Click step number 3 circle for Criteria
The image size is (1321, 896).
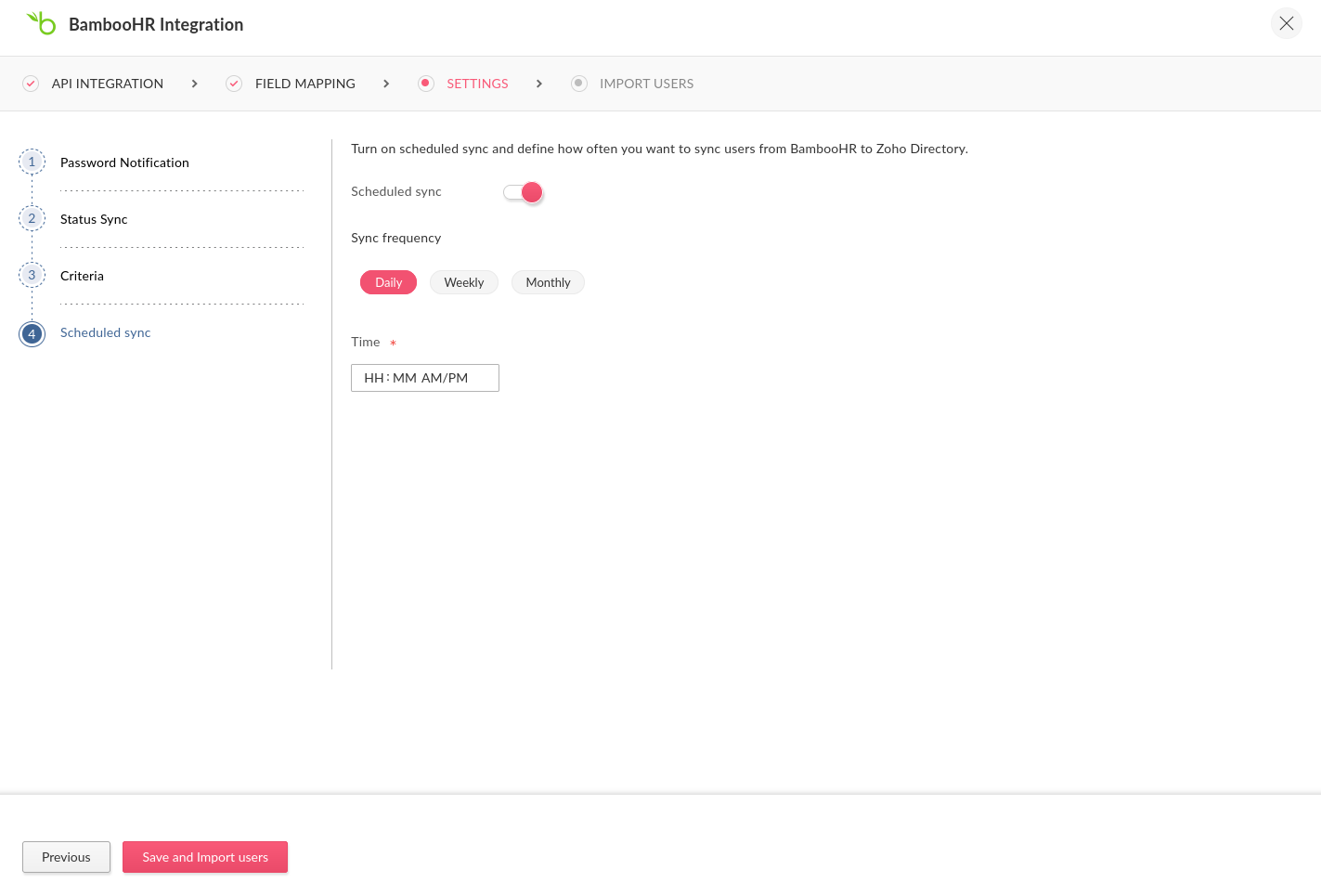click(32, 275)
